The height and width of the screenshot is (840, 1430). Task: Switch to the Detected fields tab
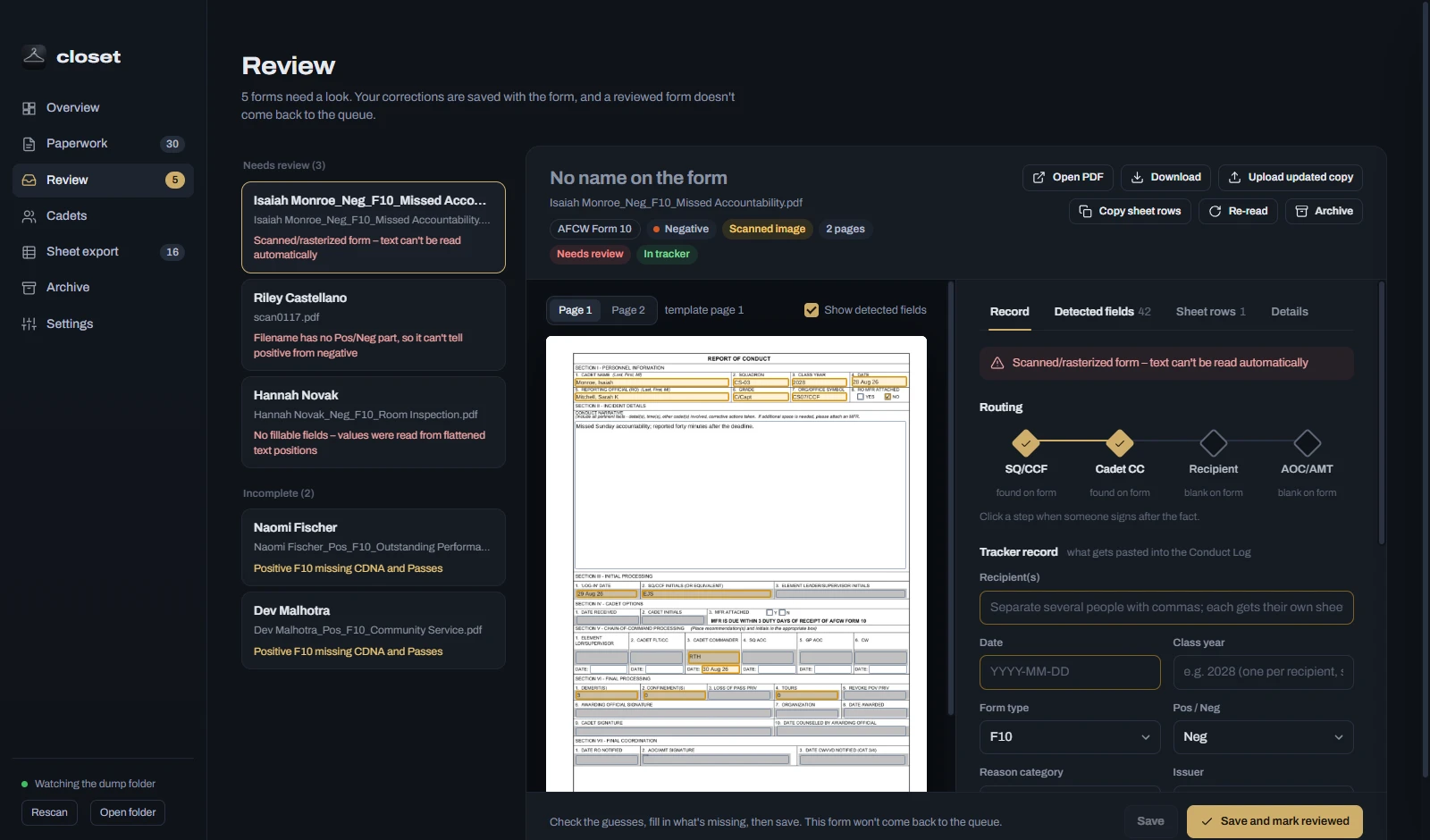(1102, 312)
